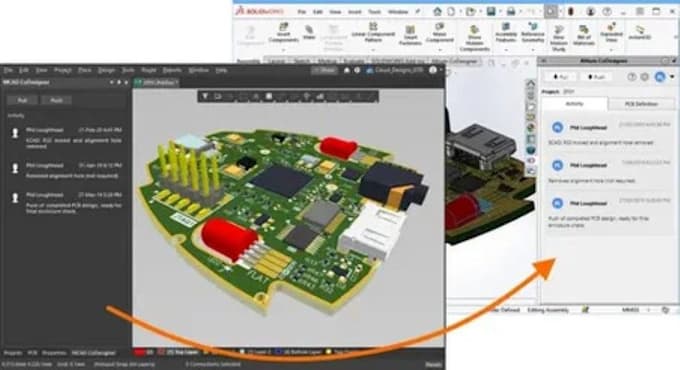Open the File menu in Altium
This screenshot has width=680, height=370.
tap(8, 70)
